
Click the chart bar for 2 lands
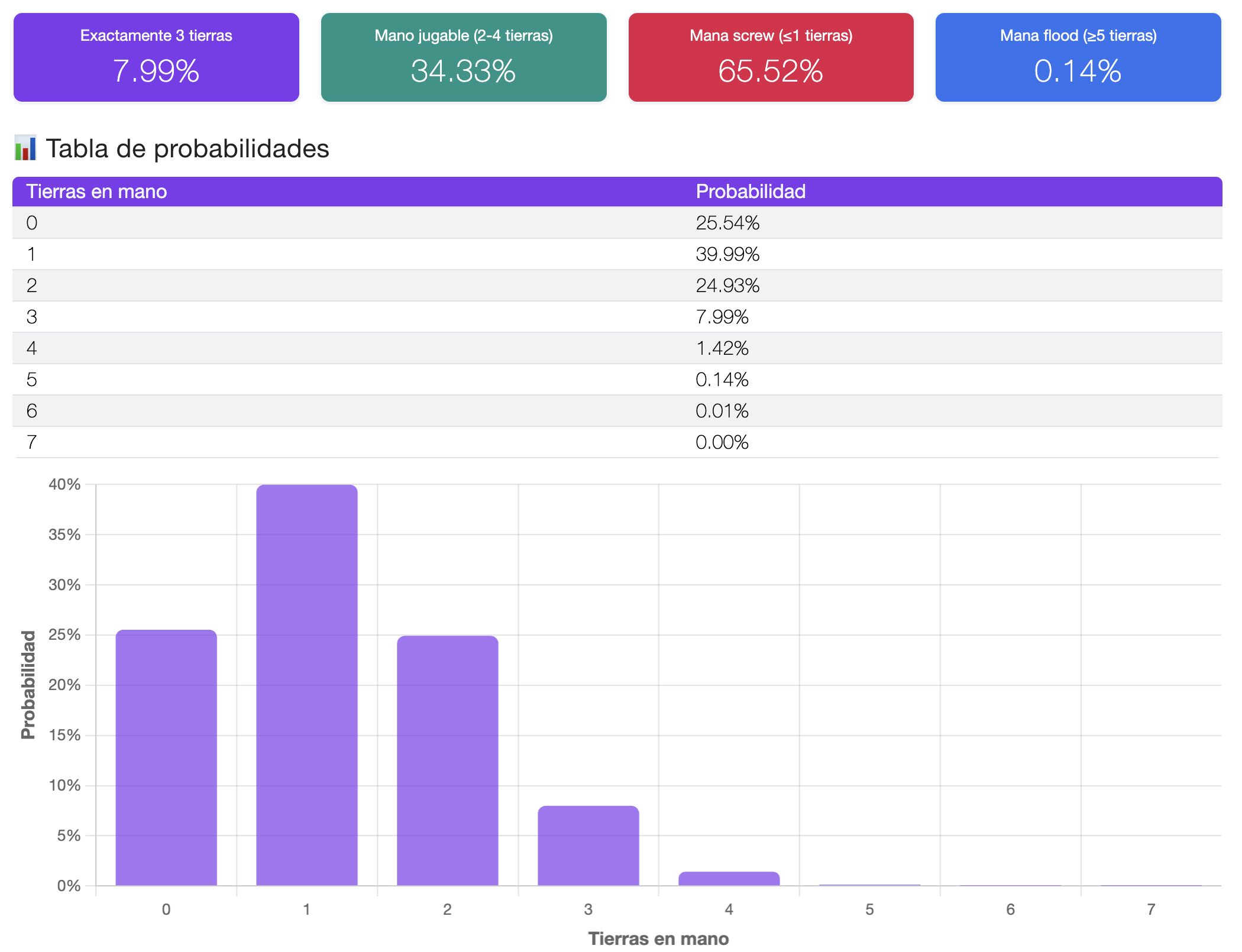447,760
